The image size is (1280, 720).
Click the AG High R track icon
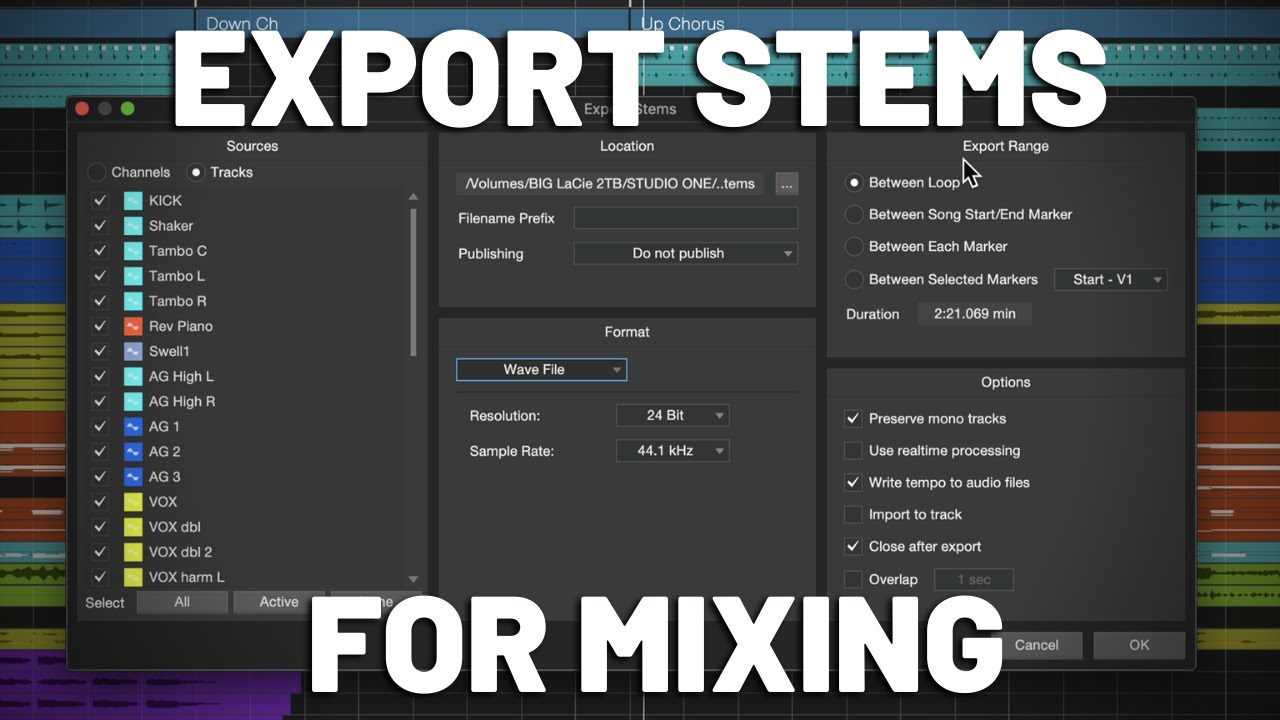click(133, 401)
